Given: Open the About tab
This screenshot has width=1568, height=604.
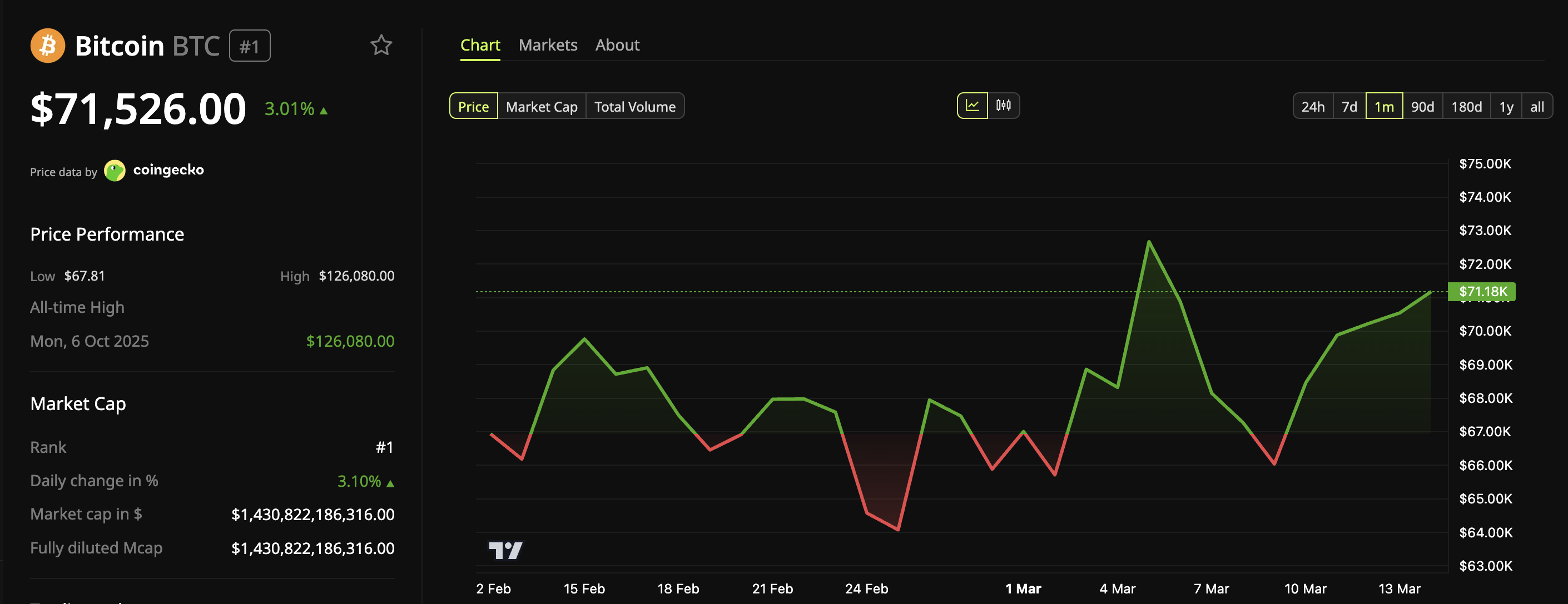Looking at the screenshot, I should (x=617, y=44).
